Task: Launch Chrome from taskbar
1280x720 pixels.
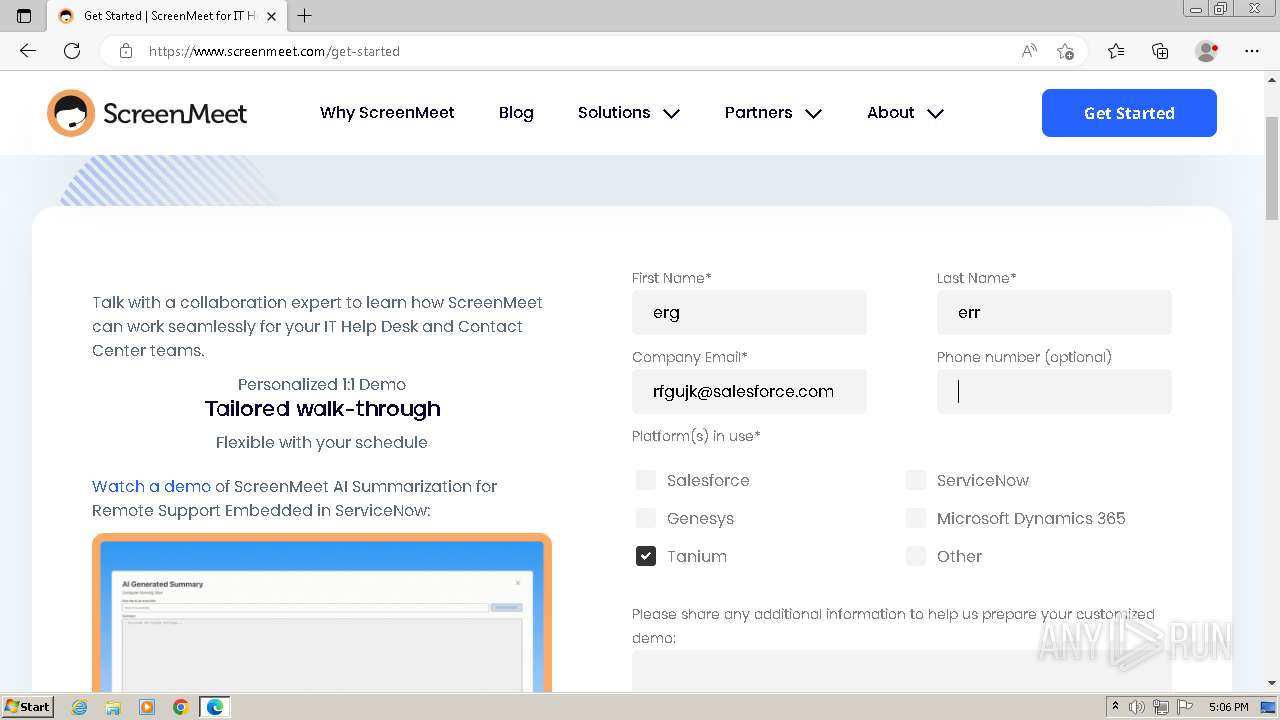Action: pyautogui.click(x=181, y=707)
